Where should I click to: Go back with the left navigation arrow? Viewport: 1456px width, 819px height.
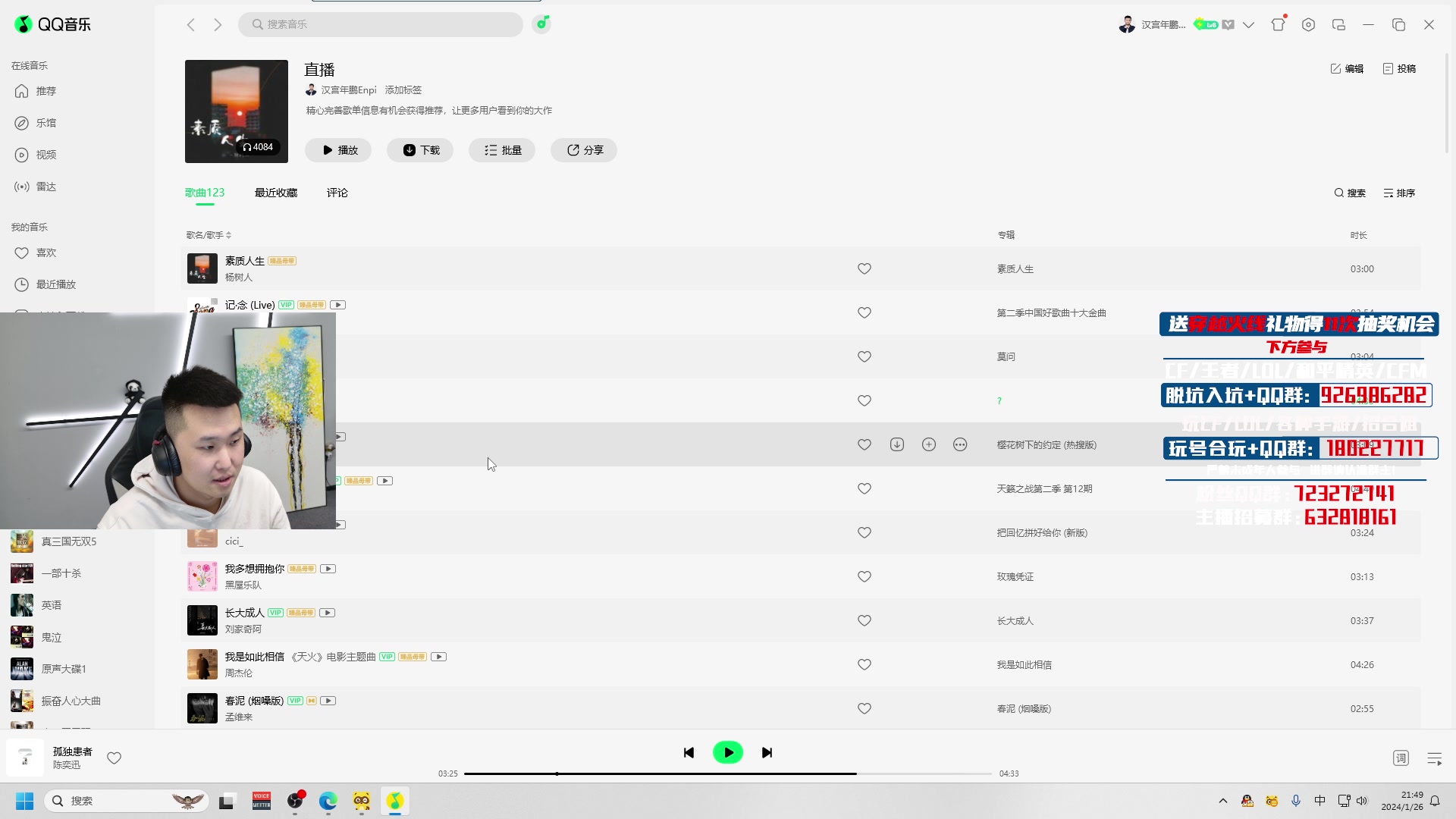pyautogui.click(x=191, y=25)
